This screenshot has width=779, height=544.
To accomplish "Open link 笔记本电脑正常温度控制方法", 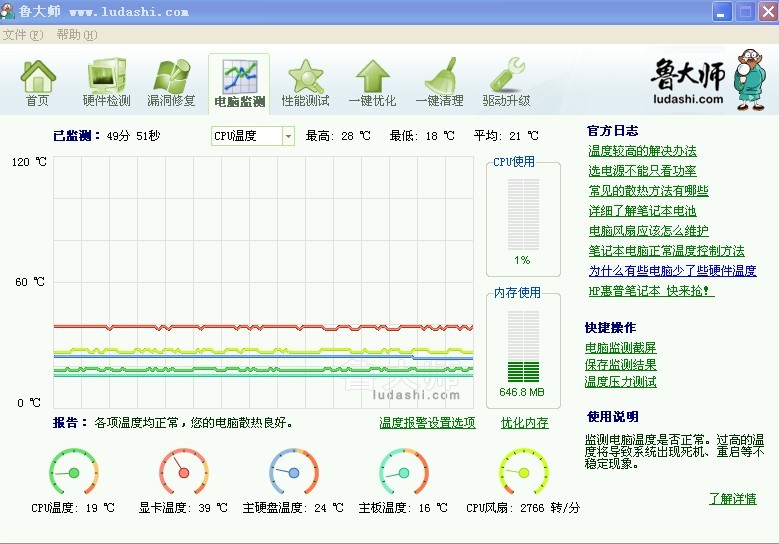I will click(666, 250).
